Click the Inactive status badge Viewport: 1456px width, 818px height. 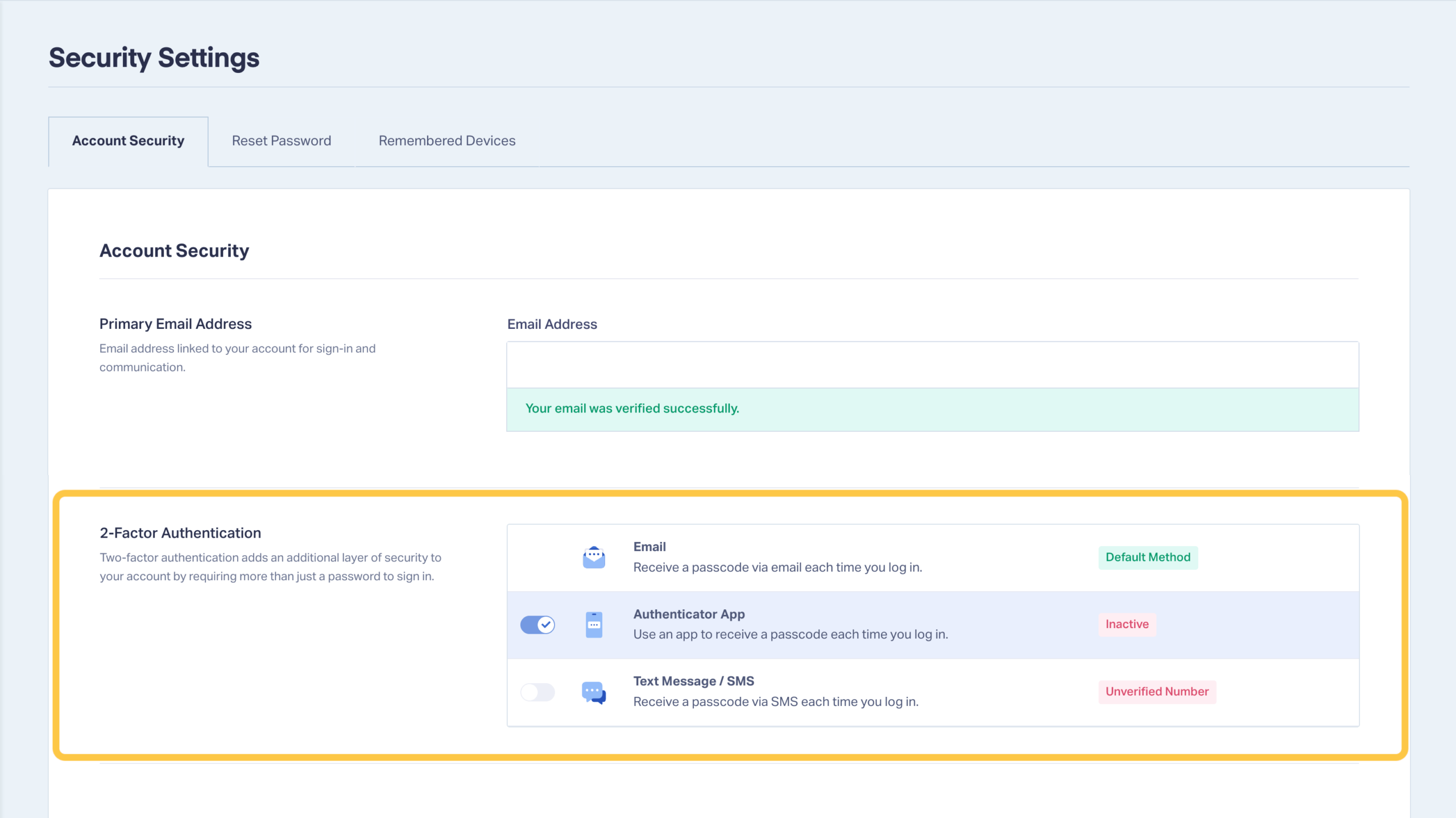coord(1127,624)
